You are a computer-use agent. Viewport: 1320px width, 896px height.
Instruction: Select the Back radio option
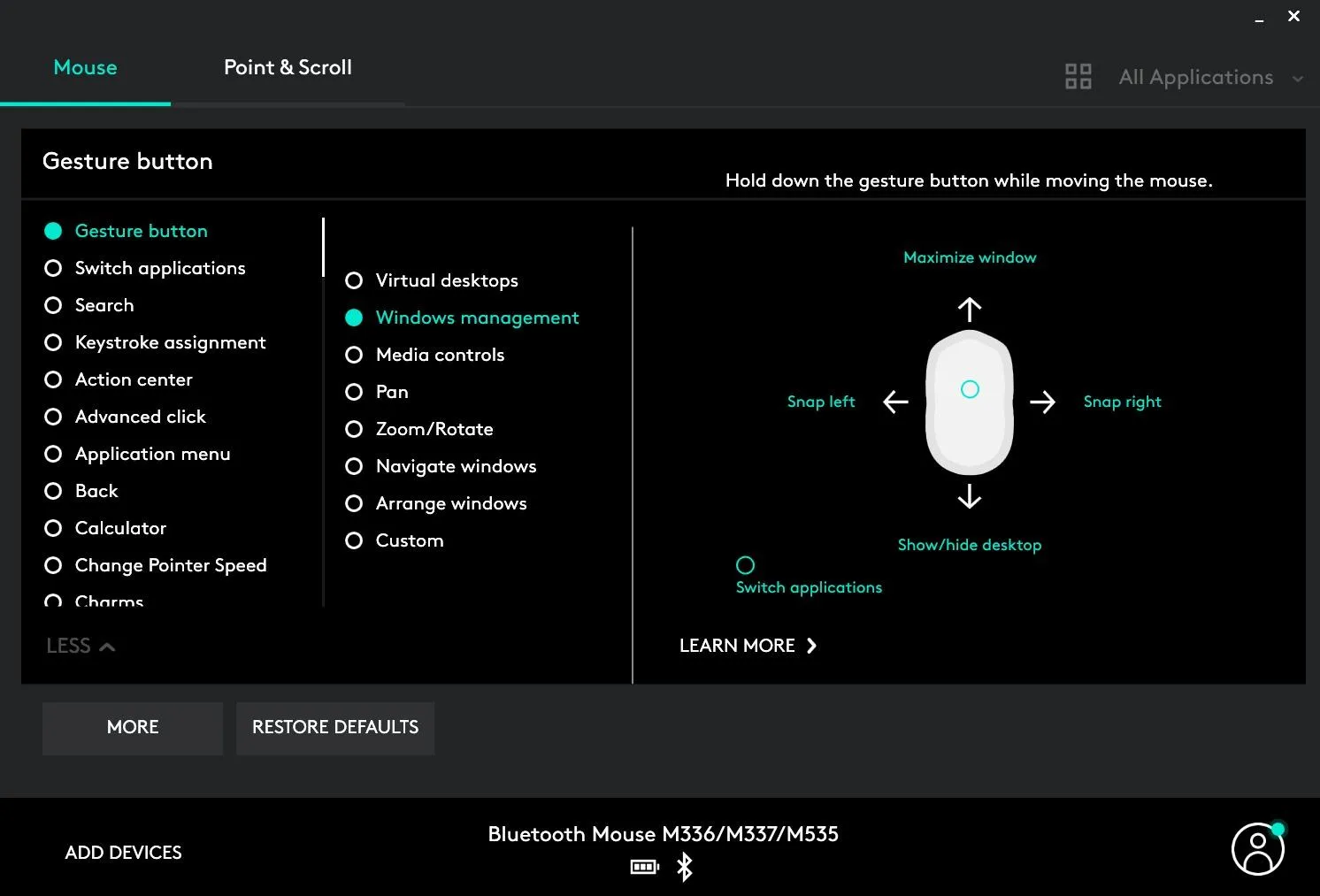tap(53, 491)
